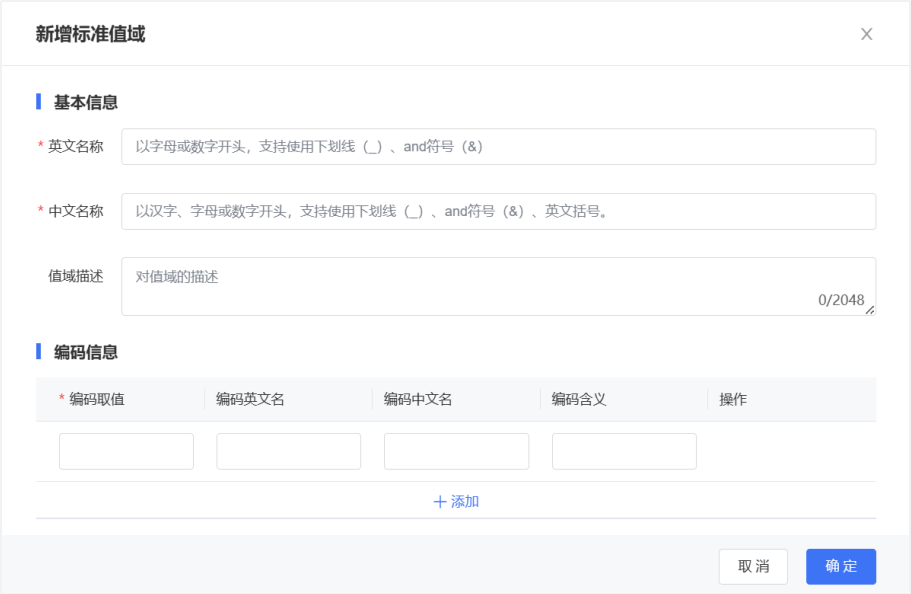
Task: Select the 编码英文名 input in the table row
Action: [288, 451]
